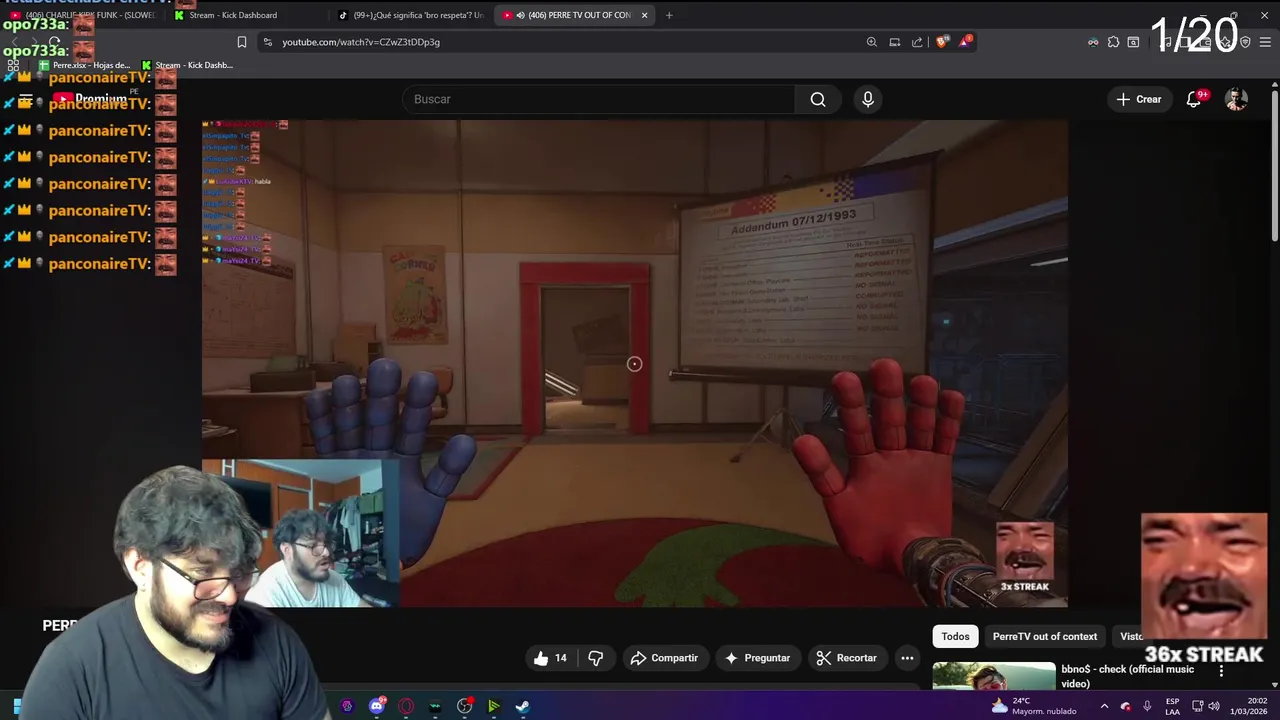Open Brave VPN shield icon
This screenshot has width=1280, height=720.
tap(1245, 42)
